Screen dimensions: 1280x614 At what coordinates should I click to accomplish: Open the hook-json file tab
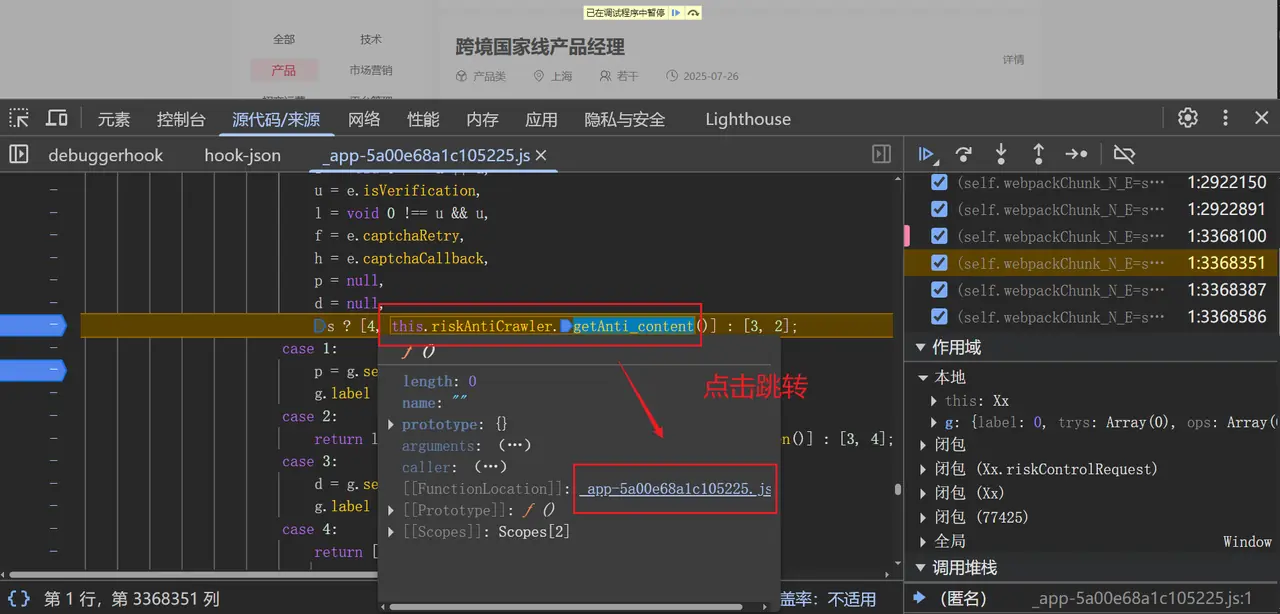click(242, 155)
